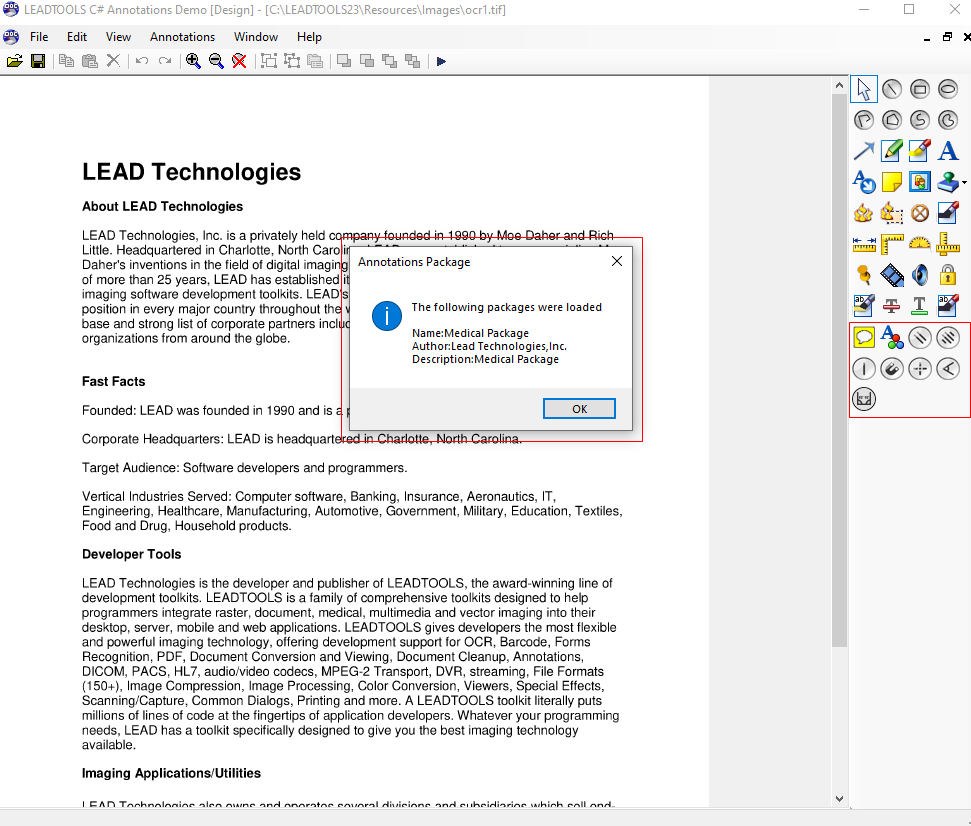
Task: Select the yellow highlighter tool
Action: click(920, 151)
